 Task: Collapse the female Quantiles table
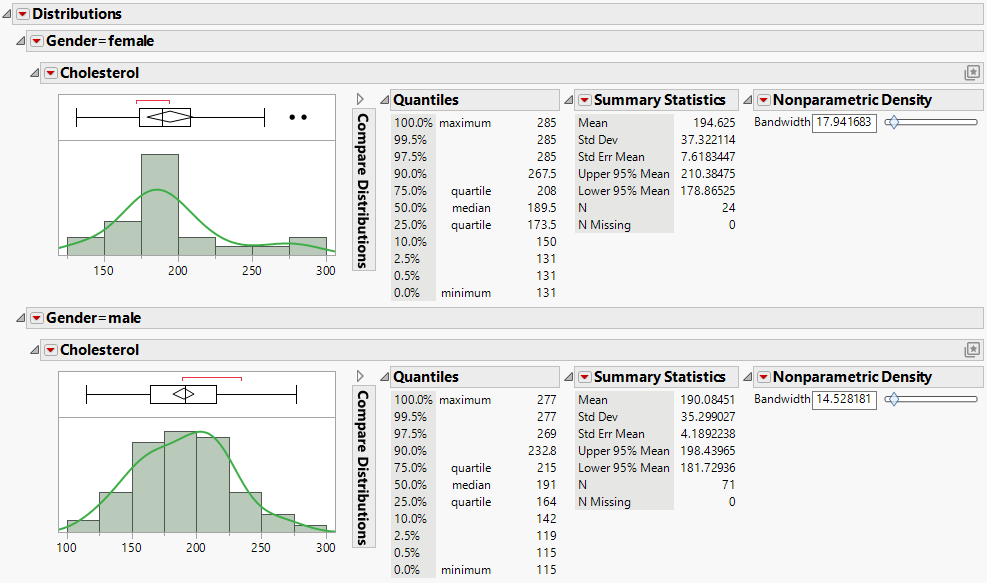tap(383, 100)
